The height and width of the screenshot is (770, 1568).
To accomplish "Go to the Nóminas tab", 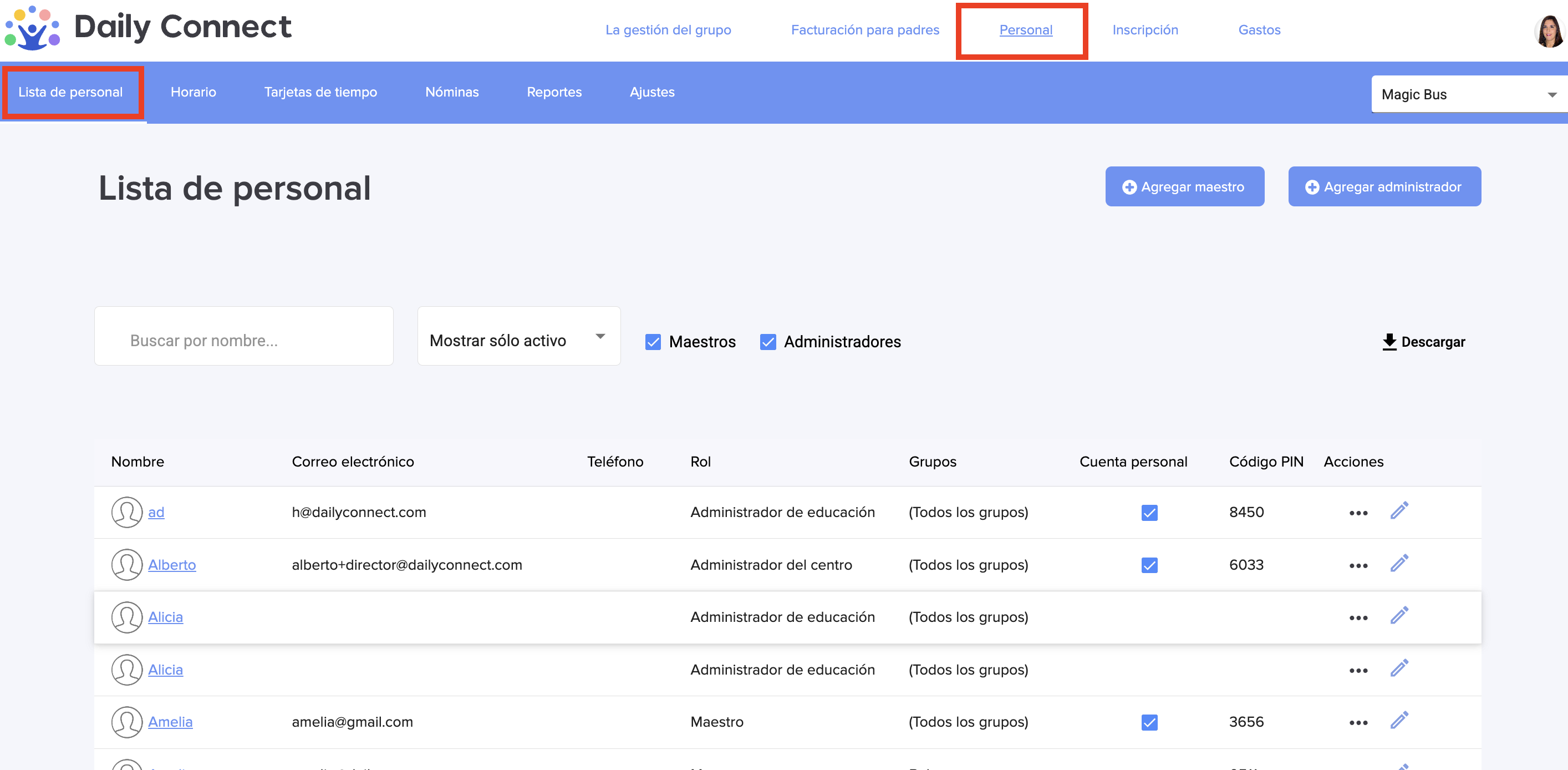I will click(x=452, y=92).
